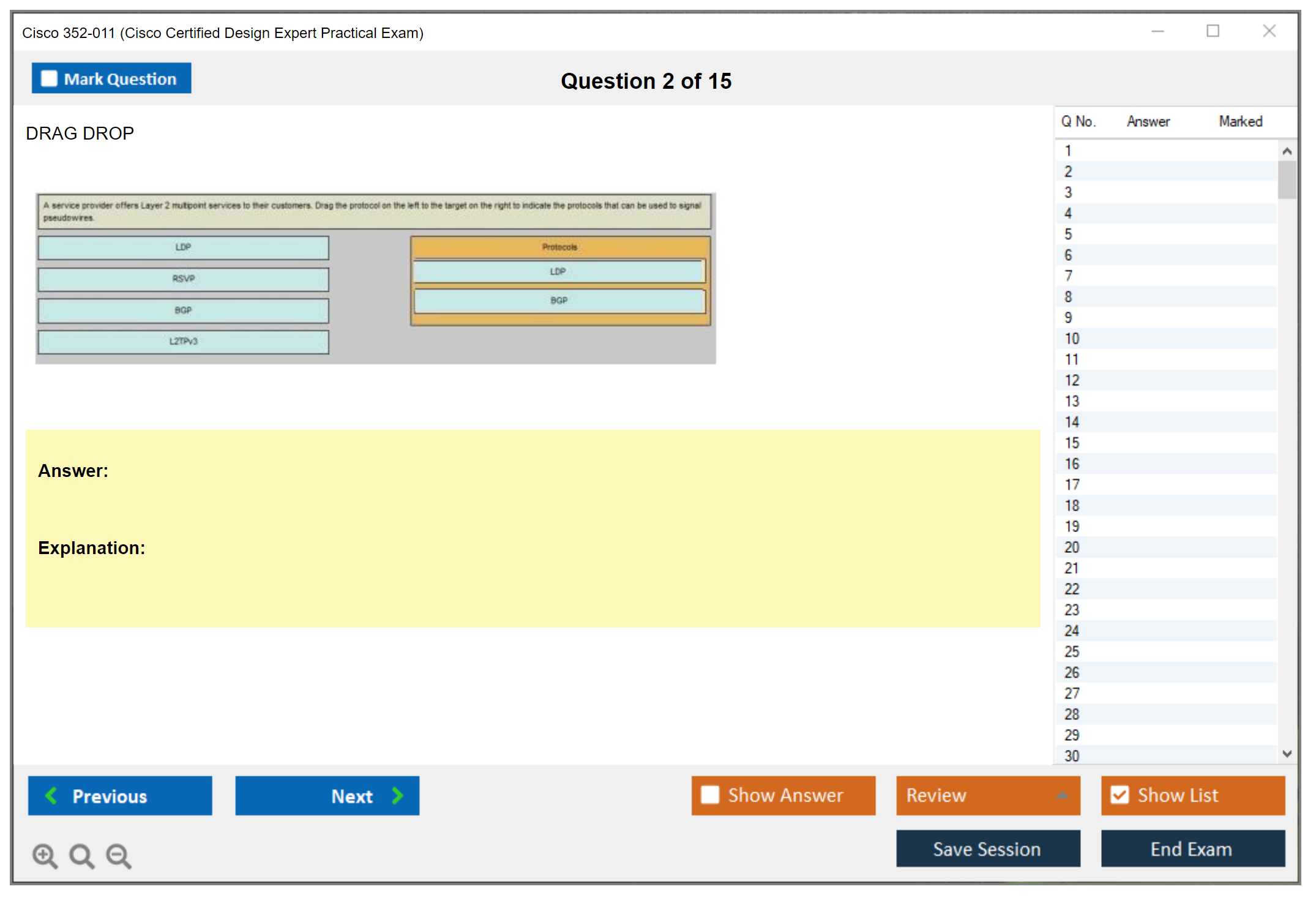The height and width of the screenshot is (900, 1316).
Task: Close the Cisco 352-011 exam window
Action: pos(1269,31)
